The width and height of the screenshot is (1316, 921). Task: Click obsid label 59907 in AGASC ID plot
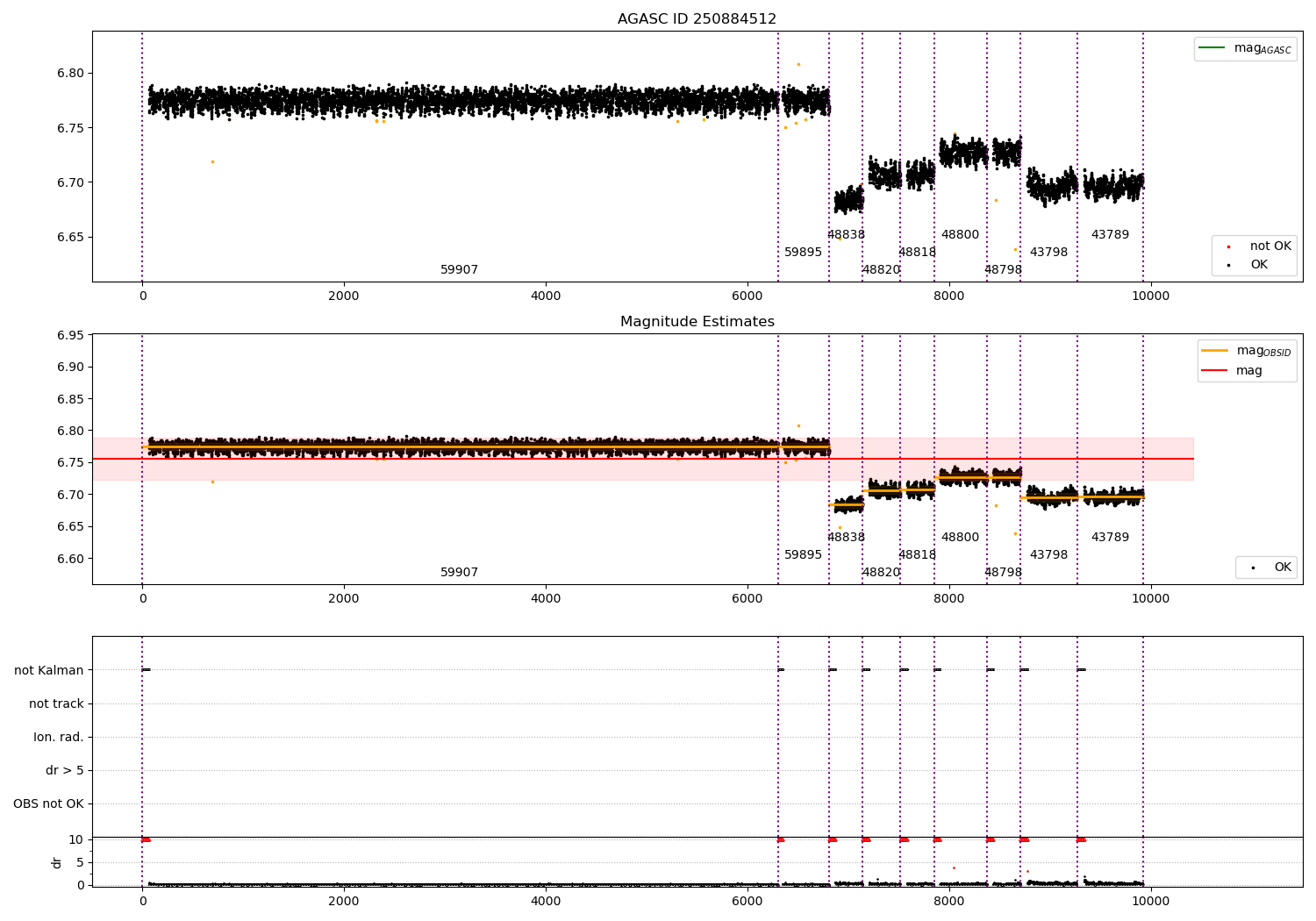click(x=459, y=270)
